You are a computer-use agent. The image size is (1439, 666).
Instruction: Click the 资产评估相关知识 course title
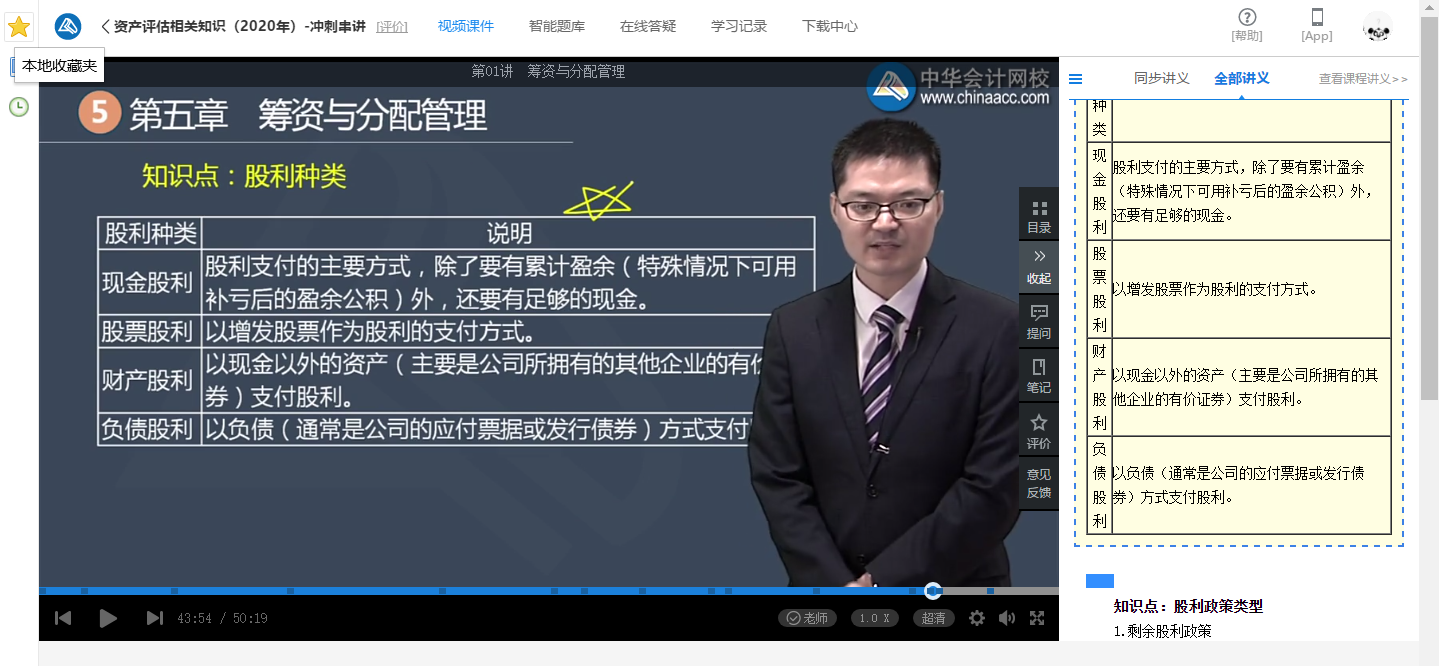tap(240, 26)
